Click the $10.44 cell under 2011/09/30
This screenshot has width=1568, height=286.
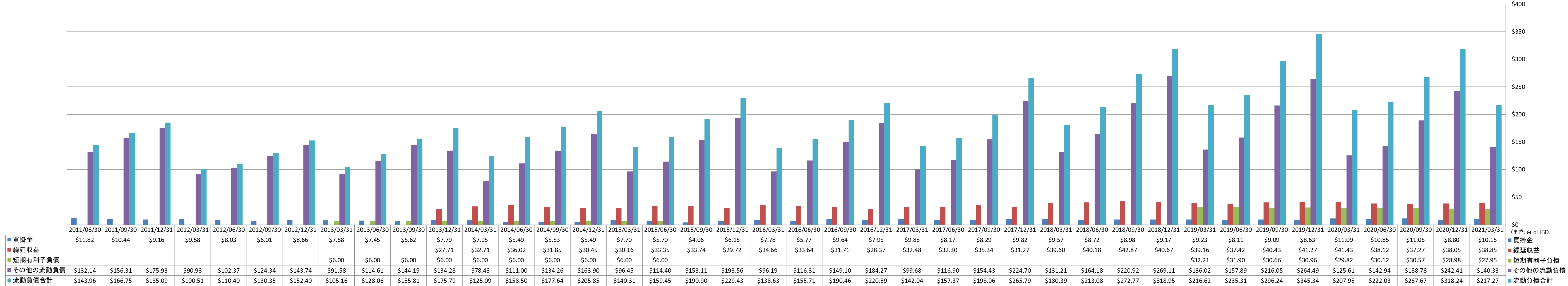click(121, 240)
